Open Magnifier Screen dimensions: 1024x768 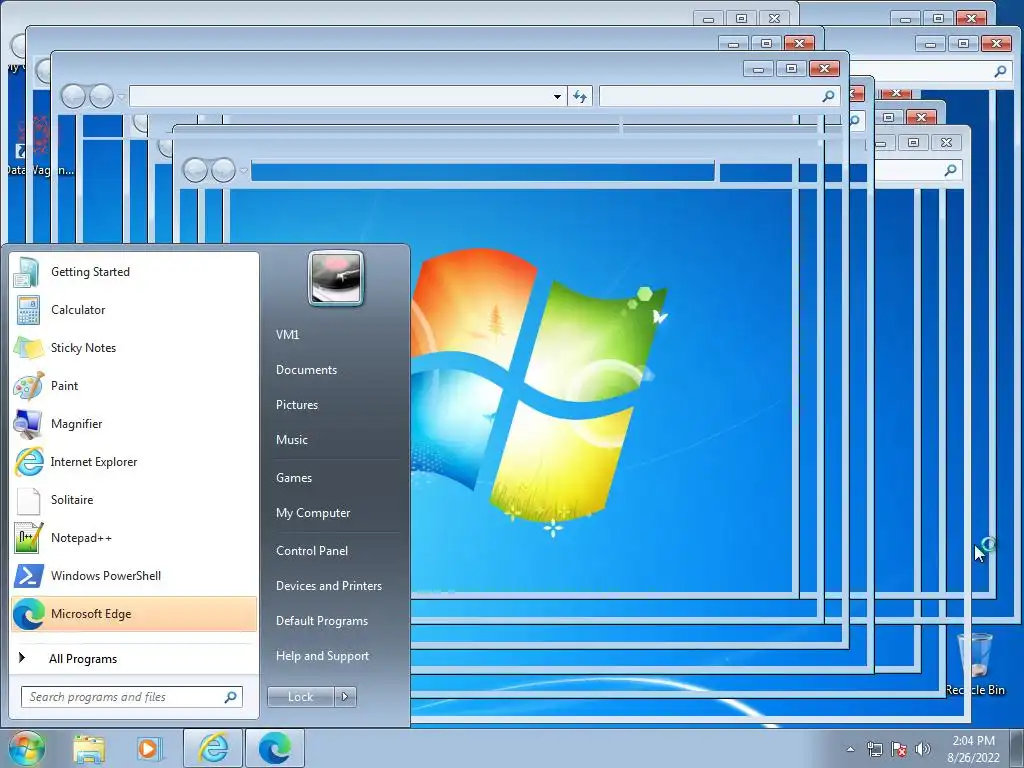click(135, 423)
